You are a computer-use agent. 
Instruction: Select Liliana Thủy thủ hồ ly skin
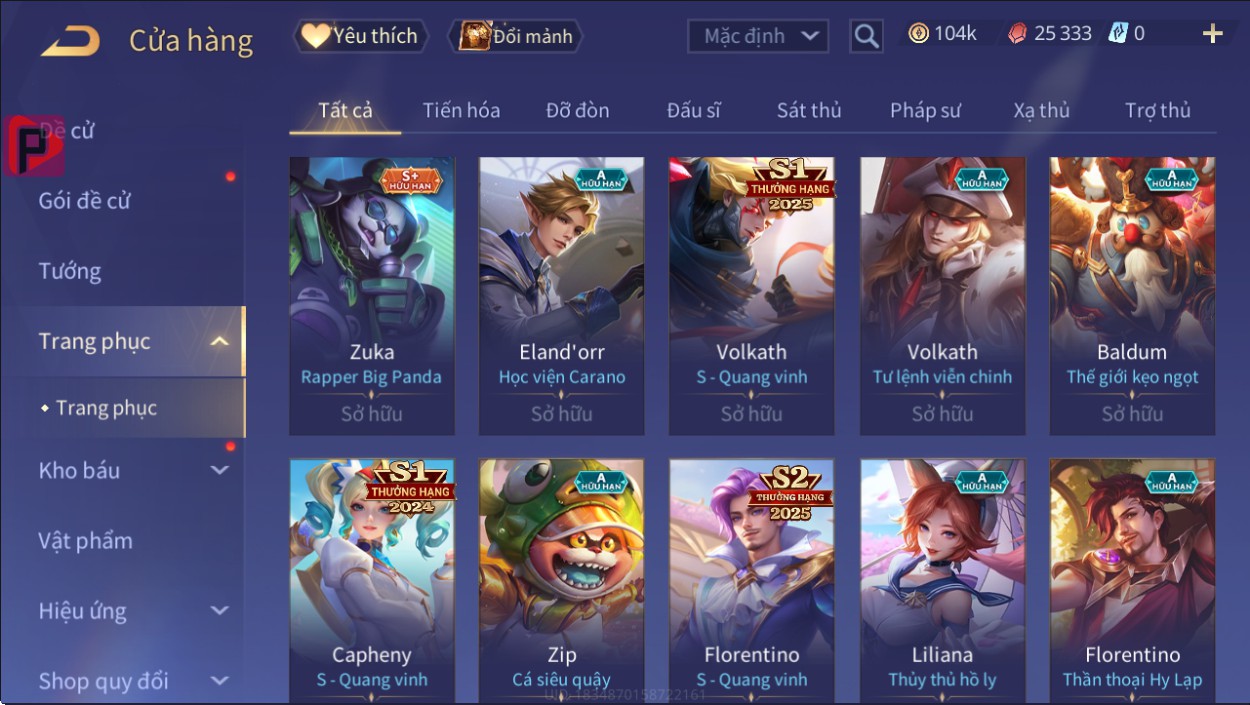(x=943, y=581)
